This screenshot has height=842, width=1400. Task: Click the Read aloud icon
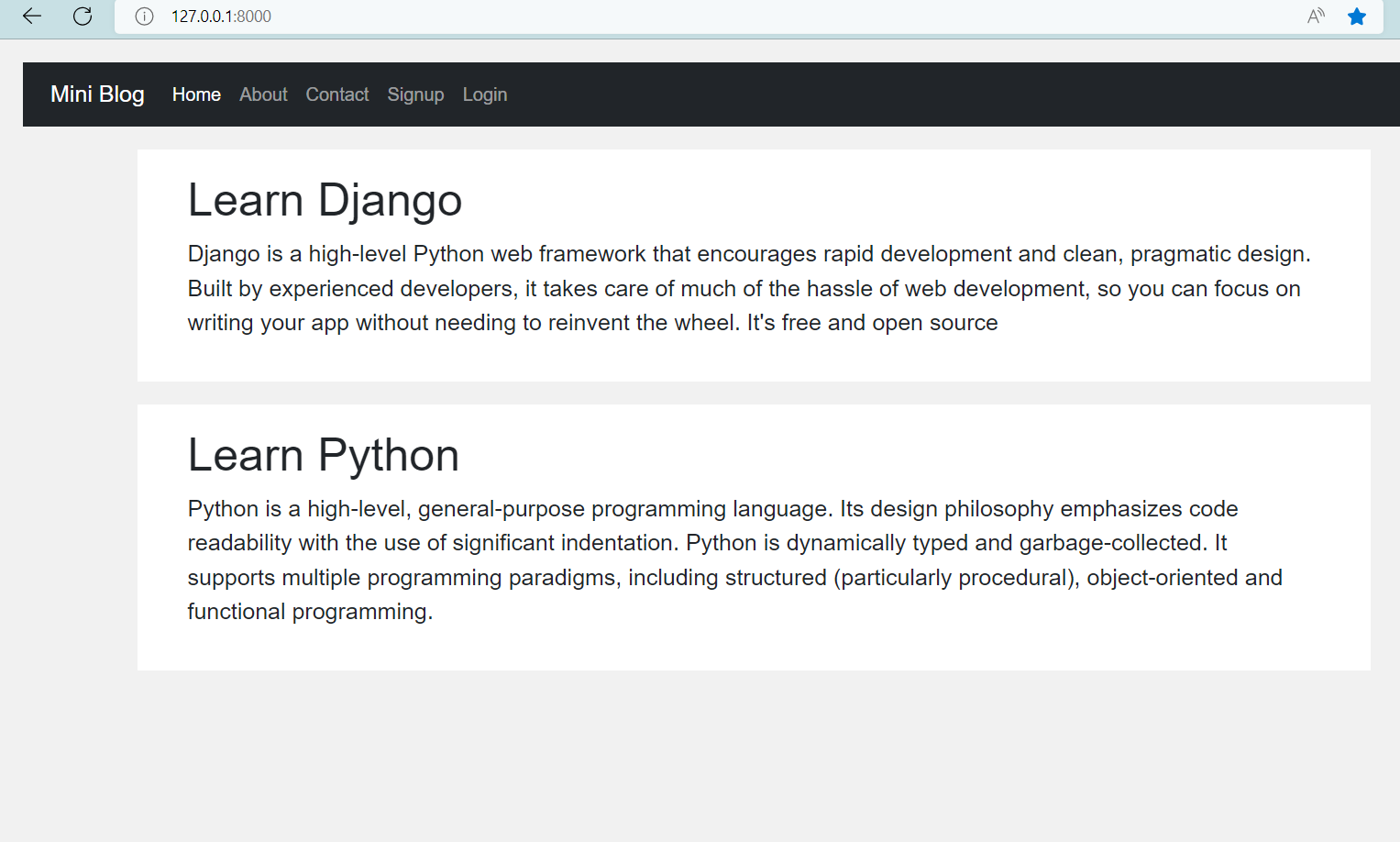tap(1316, 17)
